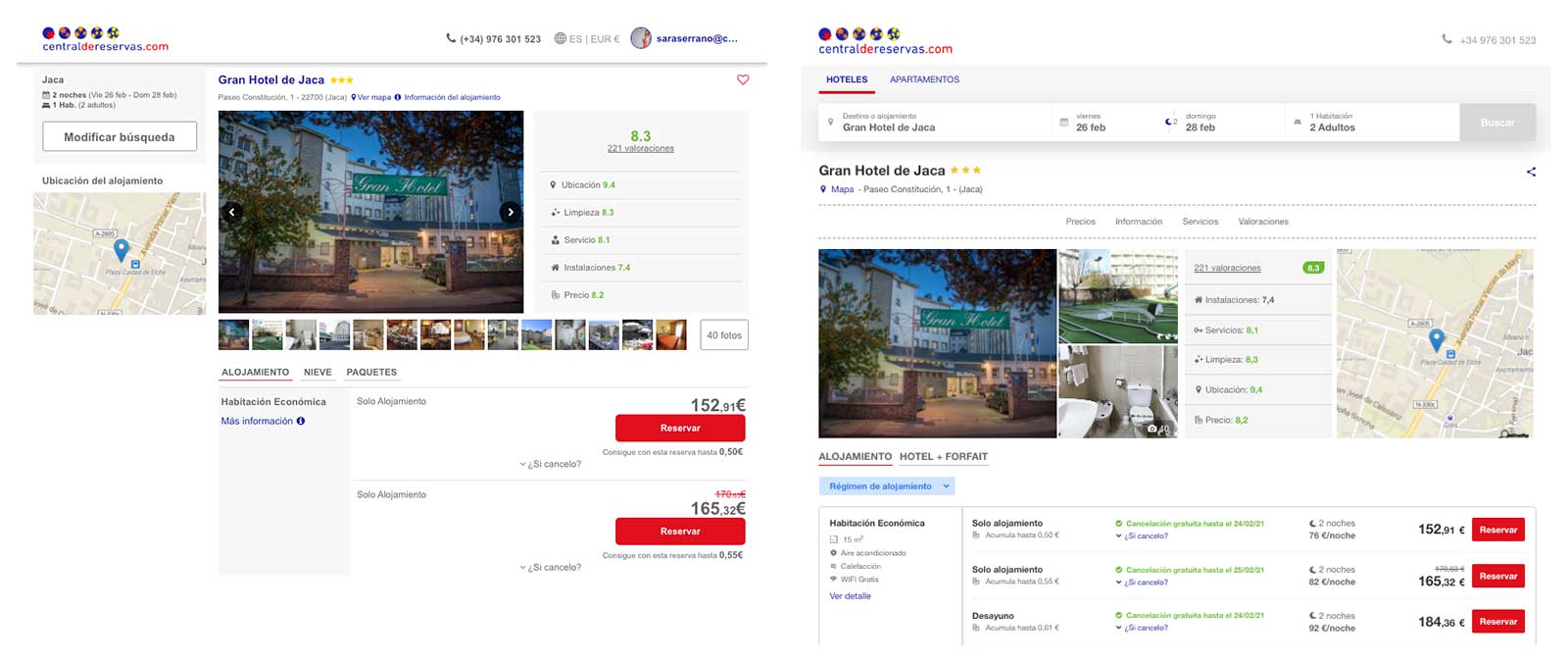Reserve the 165,32€ room on left page
Viewport: 1568px width, 662px height.
[680, 531]
